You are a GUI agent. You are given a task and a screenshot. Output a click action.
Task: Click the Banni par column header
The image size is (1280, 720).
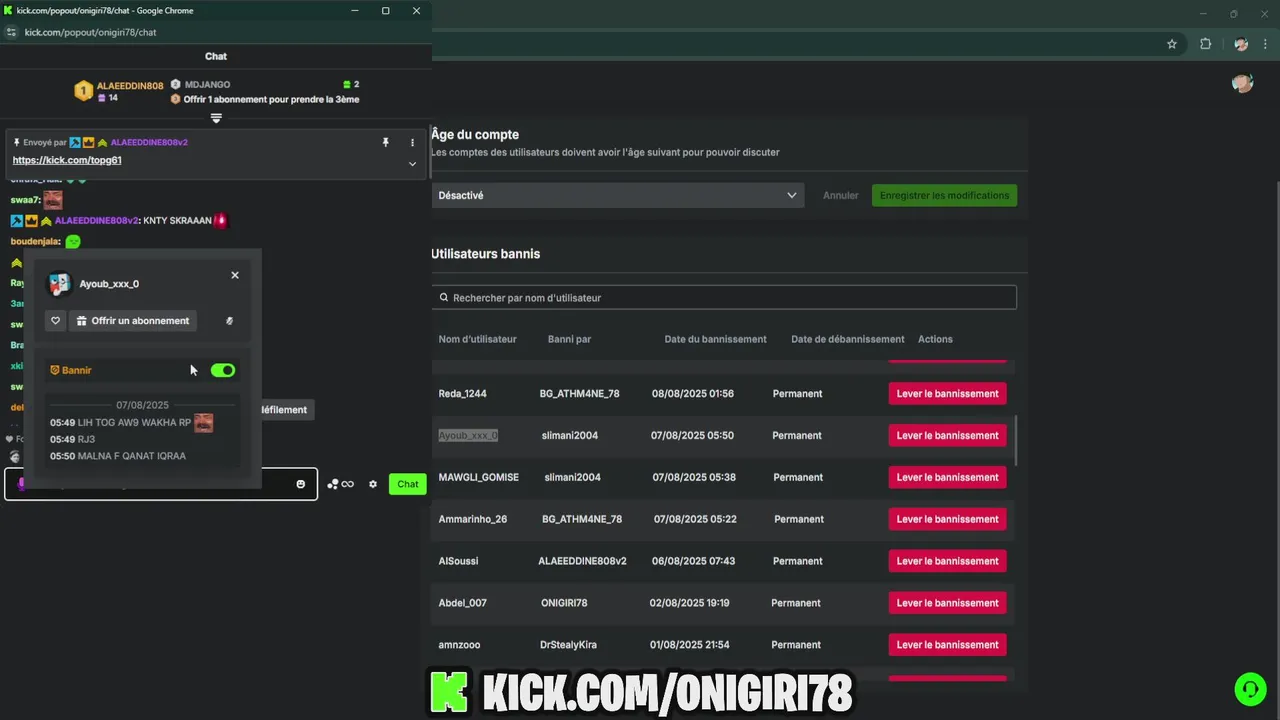click(x=569, y=339)
